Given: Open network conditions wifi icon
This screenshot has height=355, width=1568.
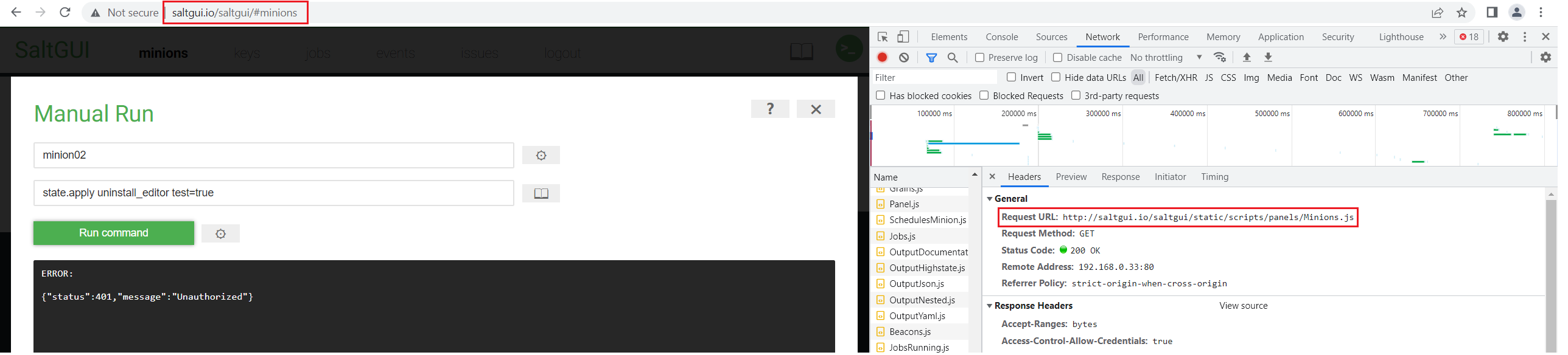Looking at the screenshot, I should (1220, 57).
